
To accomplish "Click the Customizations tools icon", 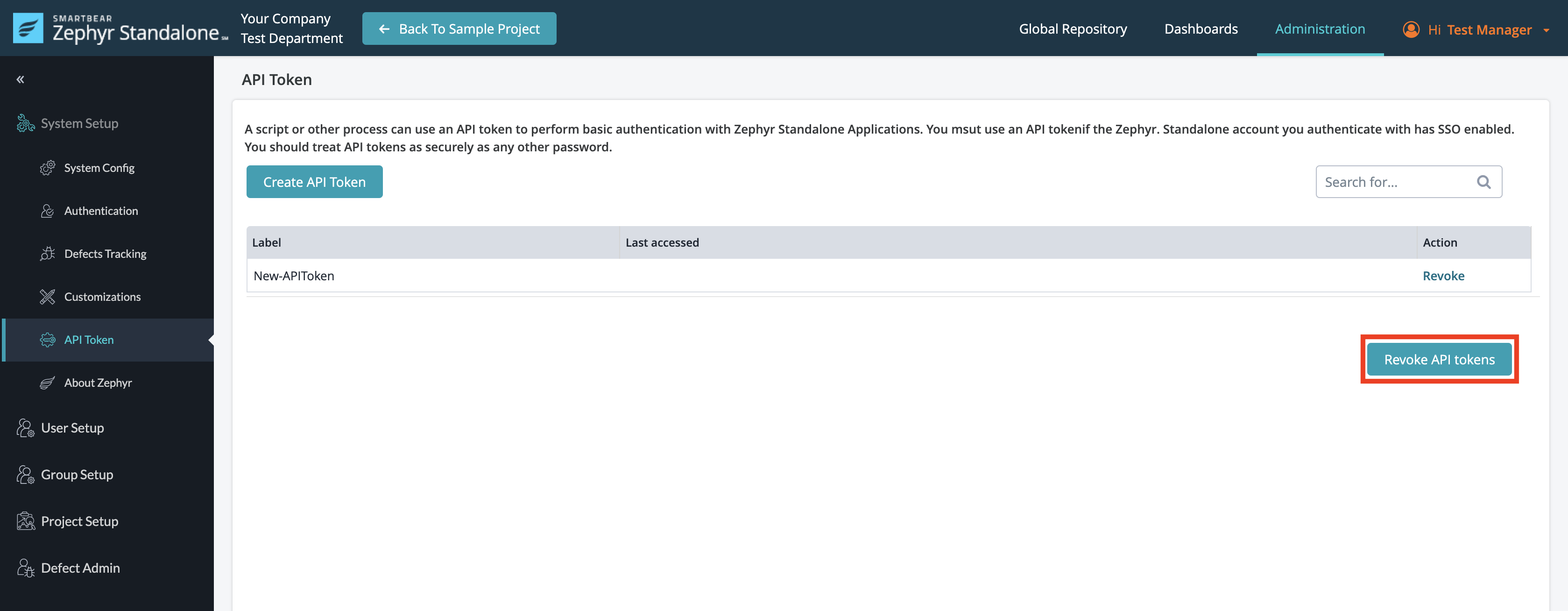I will [48, 297].
